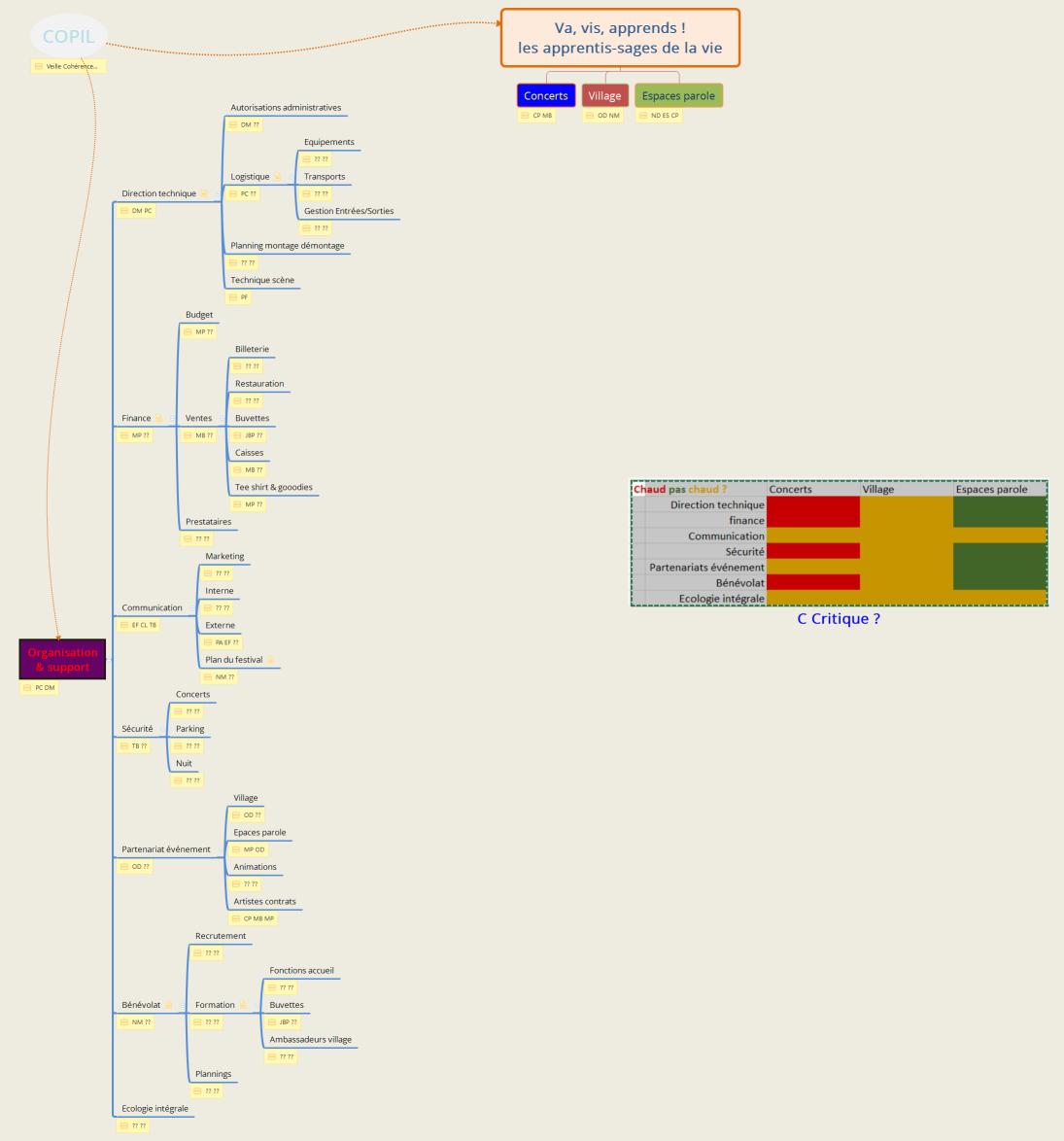Click the label icon under Technique scène
1064x1141 pixels.
coord(233,297)
